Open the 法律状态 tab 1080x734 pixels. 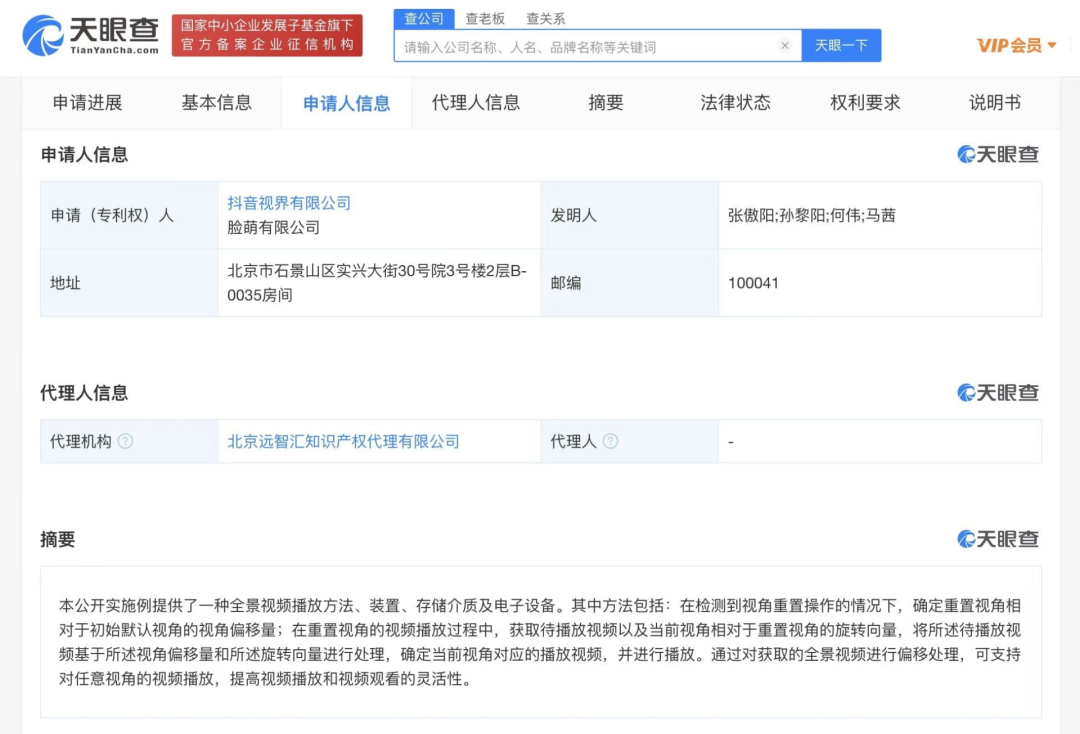tap(736, 102)
